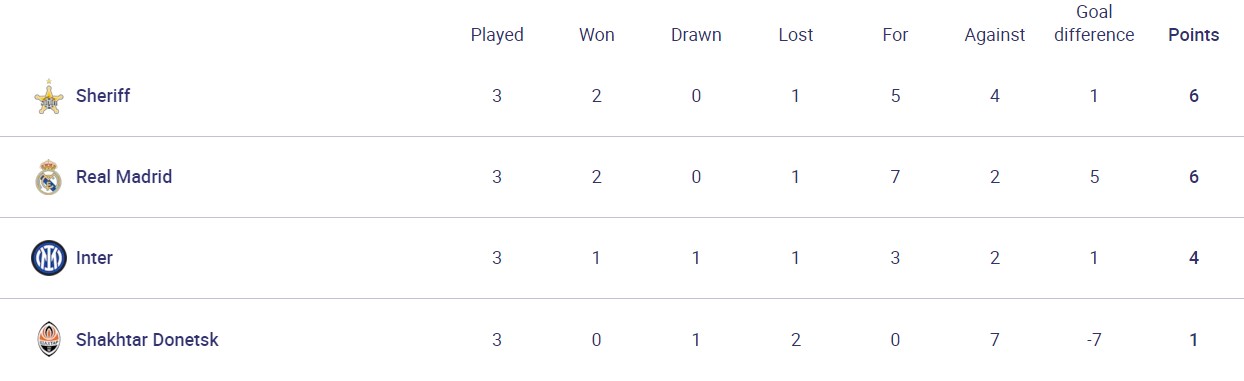Select the Goal difference column header
This screenshot has width=1244, height=381.
(x=1094, y=23)
